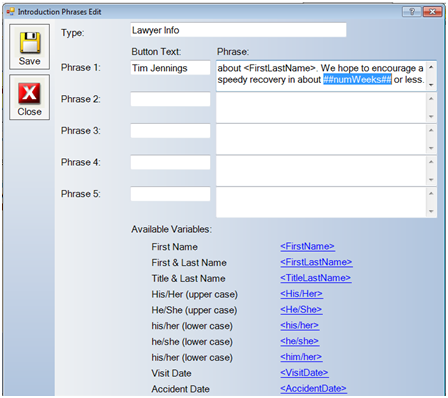Click scroll up arrow of Phrase 2 box

tap(431, 99)
